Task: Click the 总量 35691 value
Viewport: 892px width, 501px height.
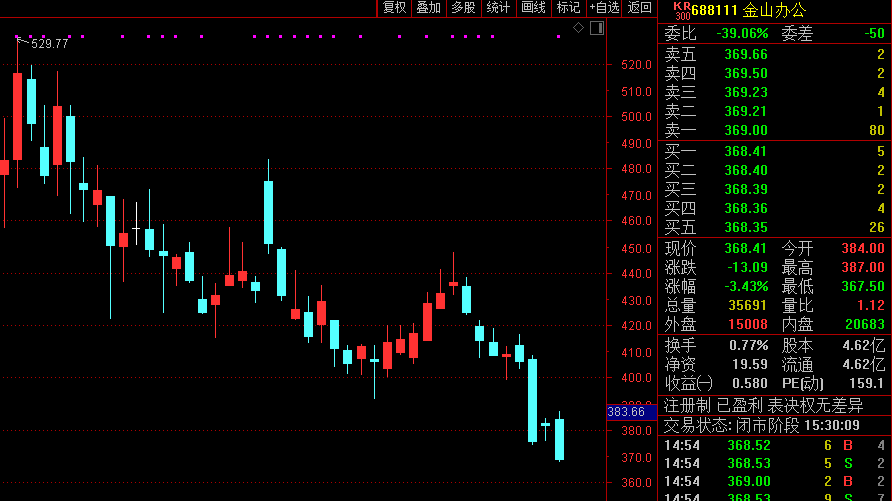Action: [748, 305]
